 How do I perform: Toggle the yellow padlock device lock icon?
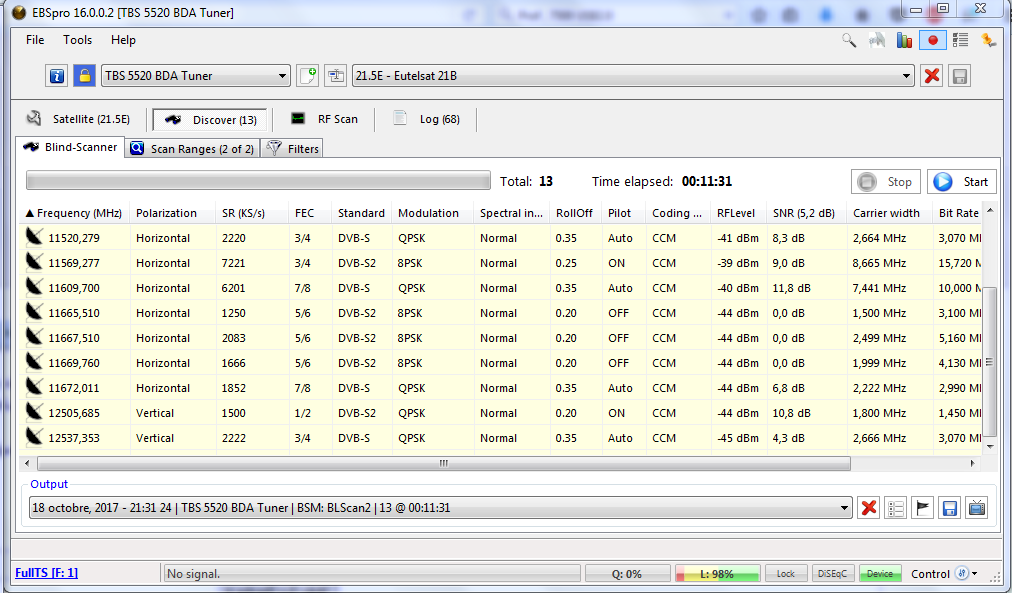click(84, 76)
